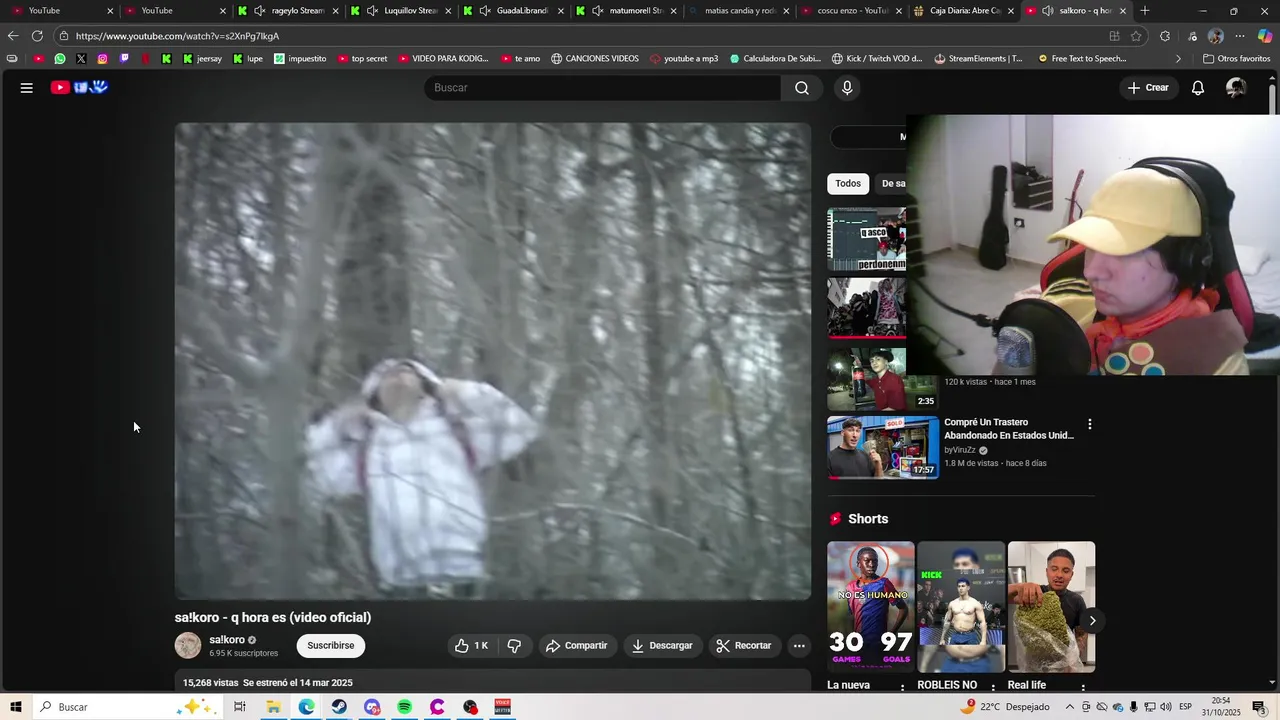
Task: Select the Todos filter chip
Action: pyautogui.click(x=848, y=184)
